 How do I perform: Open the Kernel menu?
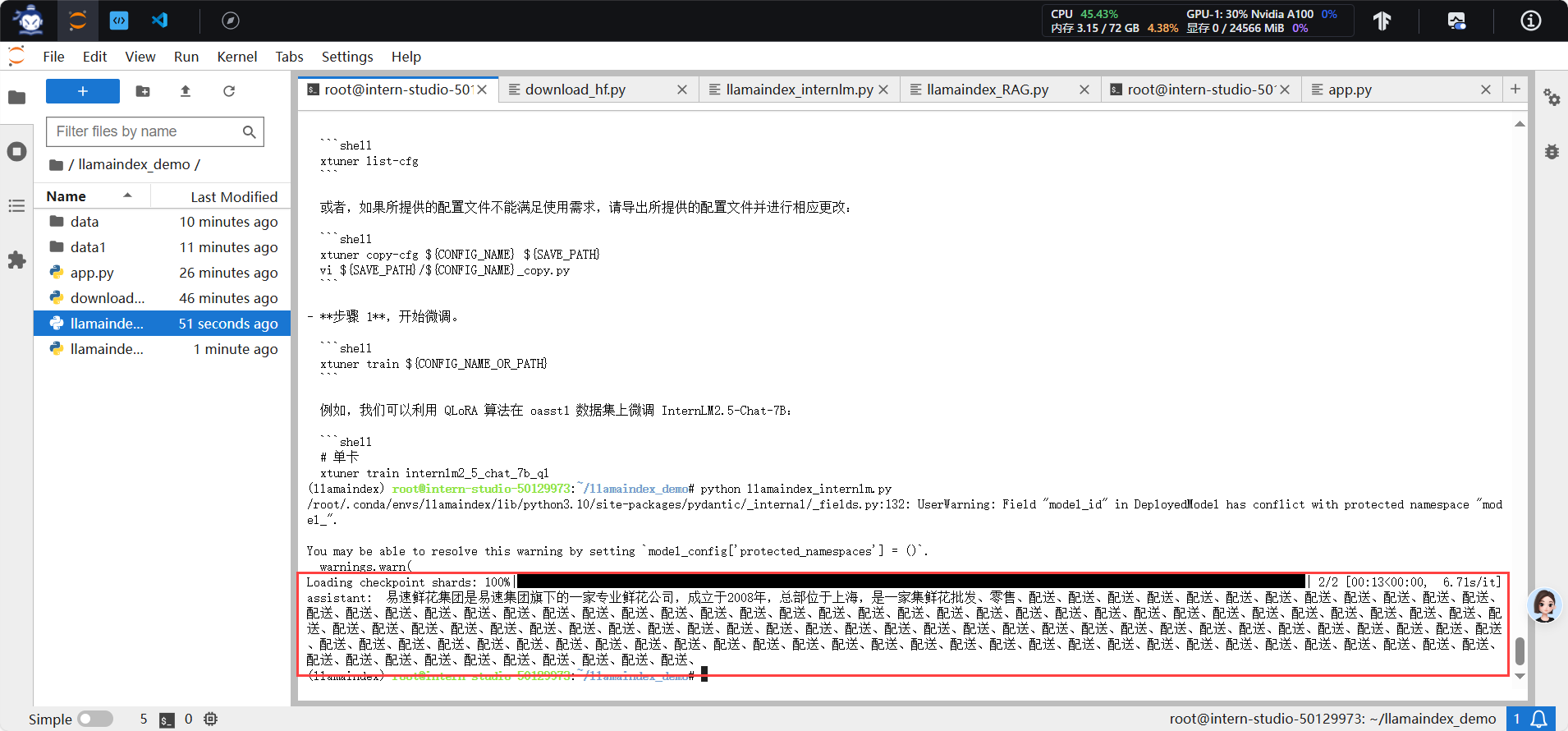coord(237,57)
